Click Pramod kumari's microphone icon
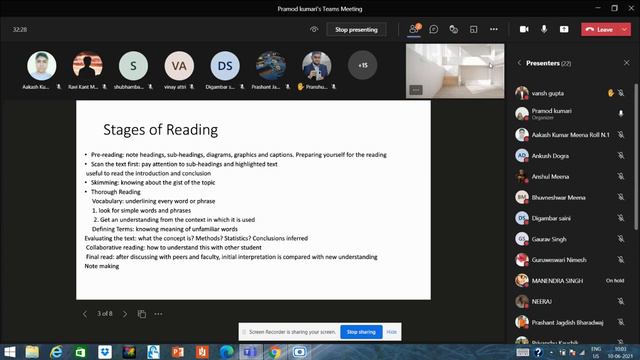The image size is (640, 360). pyautogui.click(x=621, y=113)
